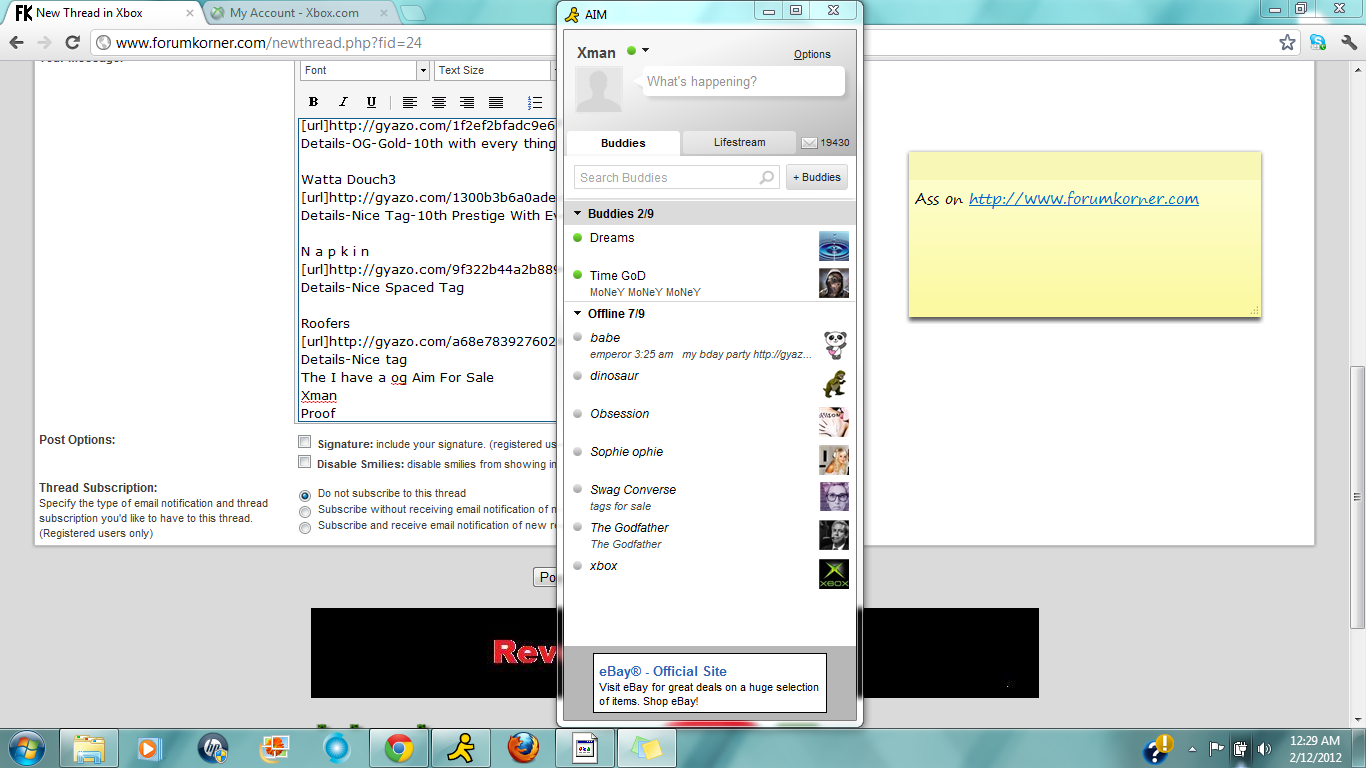Align message text to the right
1366x768 pixels.
point(467,102)
